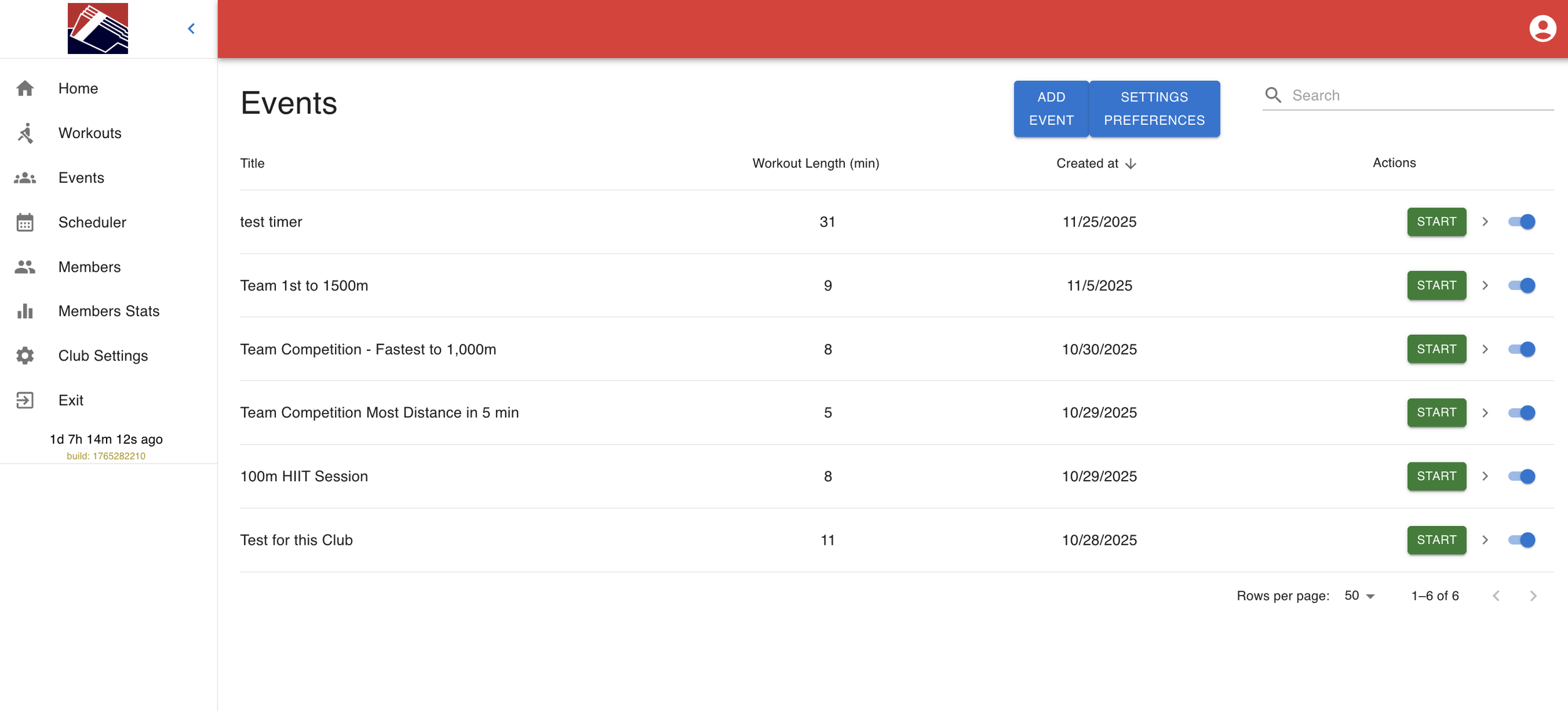1568x711 pixels.
Task: Select Exit in the sidebar
Action: 109,400
